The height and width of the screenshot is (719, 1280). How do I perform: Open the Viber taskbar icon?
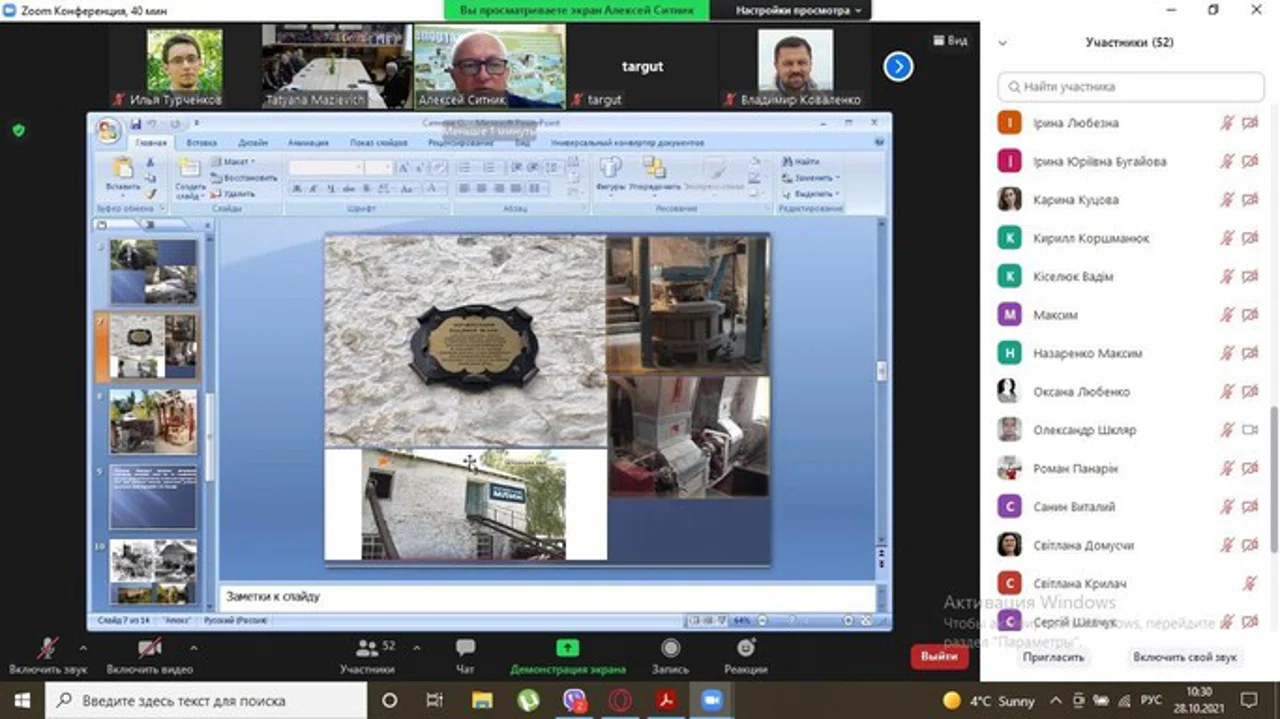(574, 700)
